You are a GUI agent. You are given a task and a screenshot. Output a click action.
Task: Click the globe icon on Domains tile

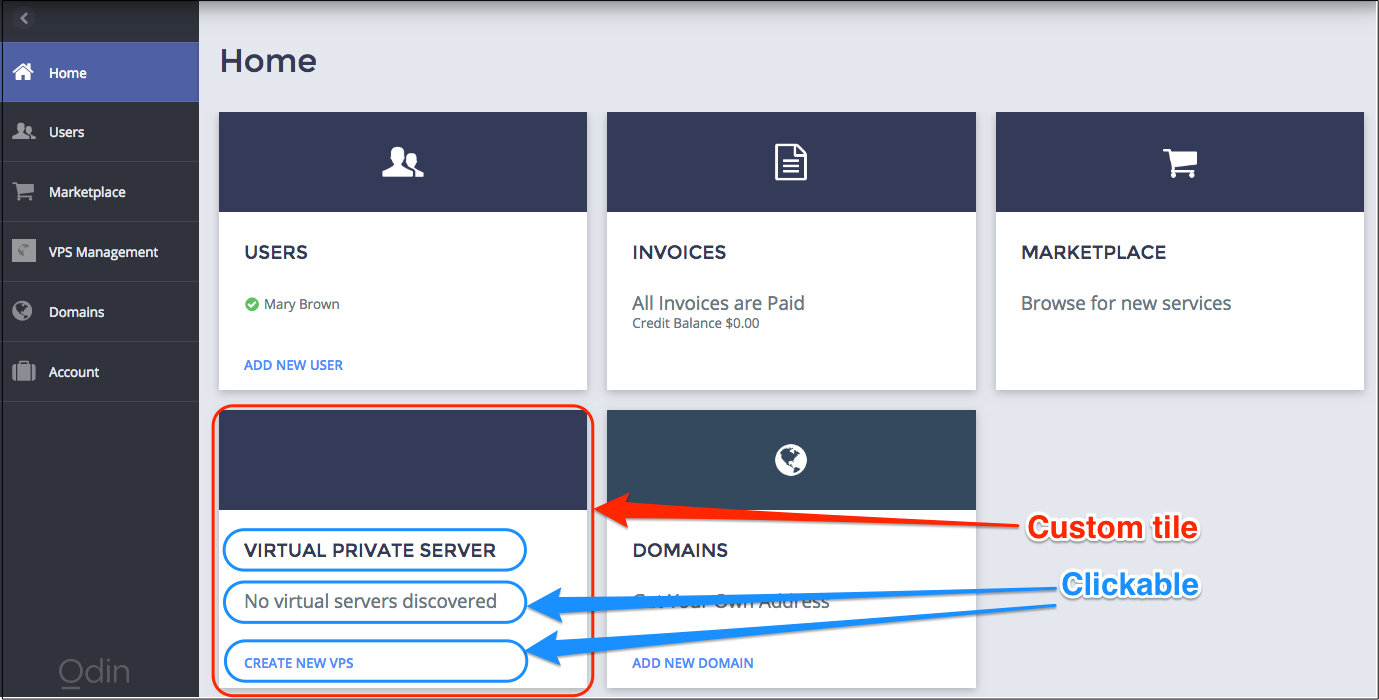(x=790, y=460)
